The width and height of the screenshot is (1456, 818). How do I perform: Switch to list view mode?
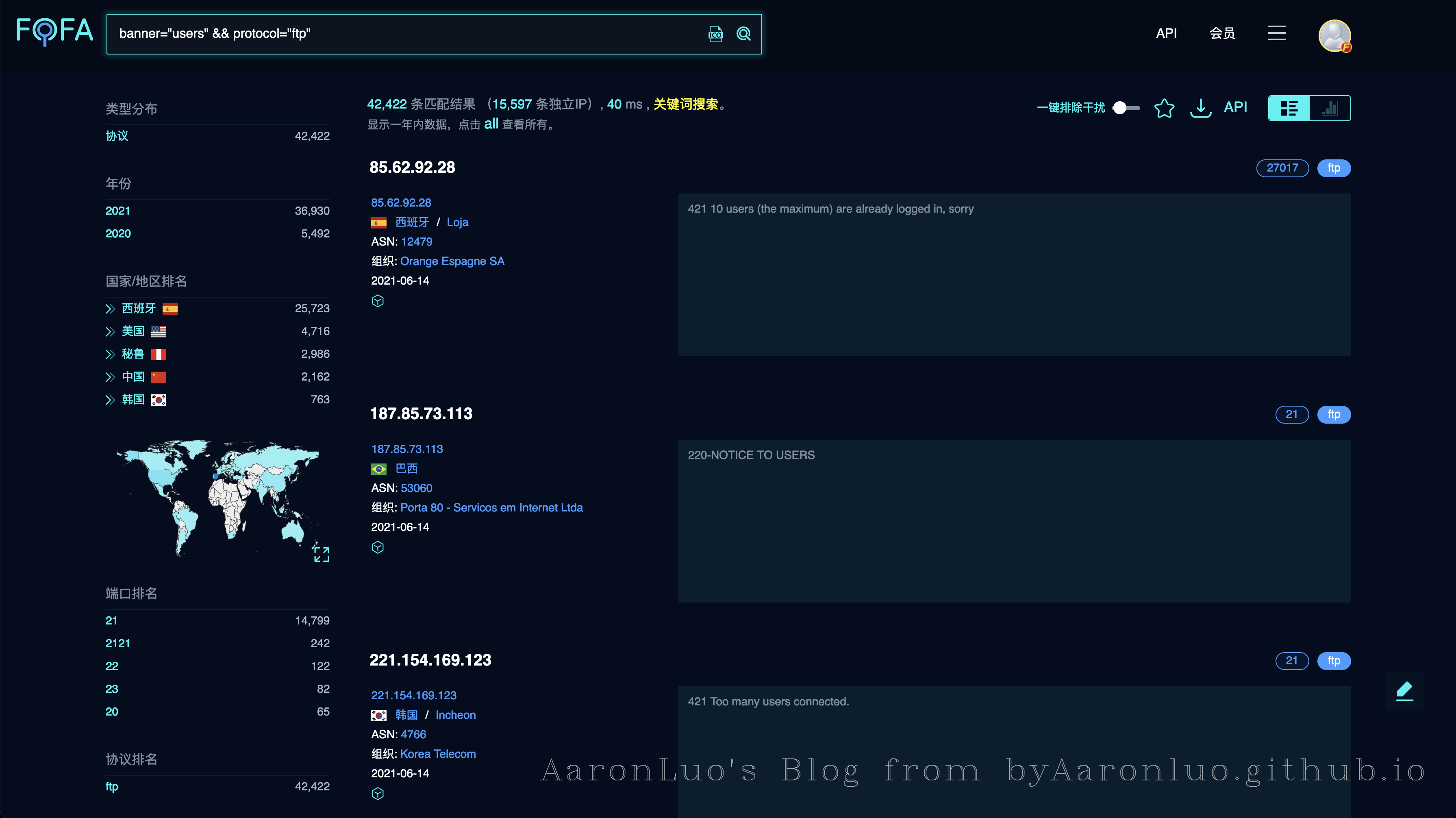pos(1289,108)
